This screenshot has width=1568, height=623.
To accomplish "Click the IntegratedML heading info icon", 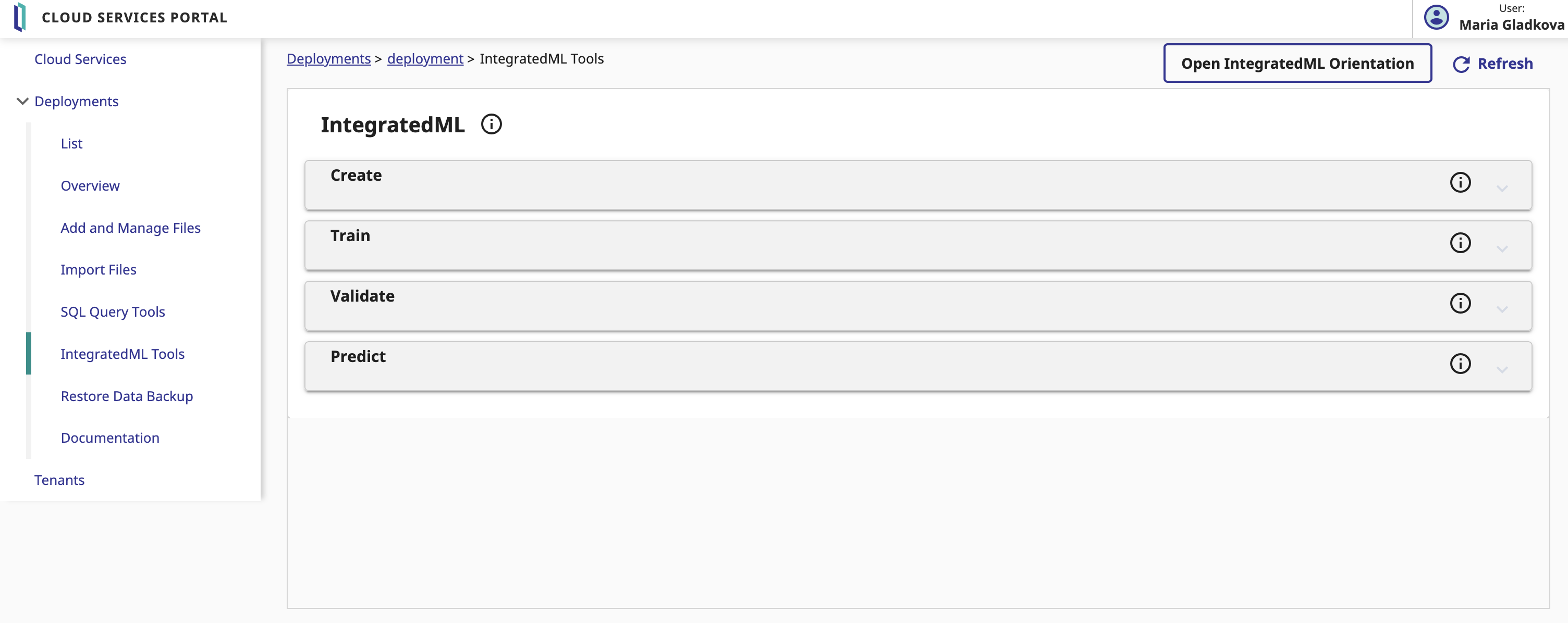I will [x=491, y=124].
